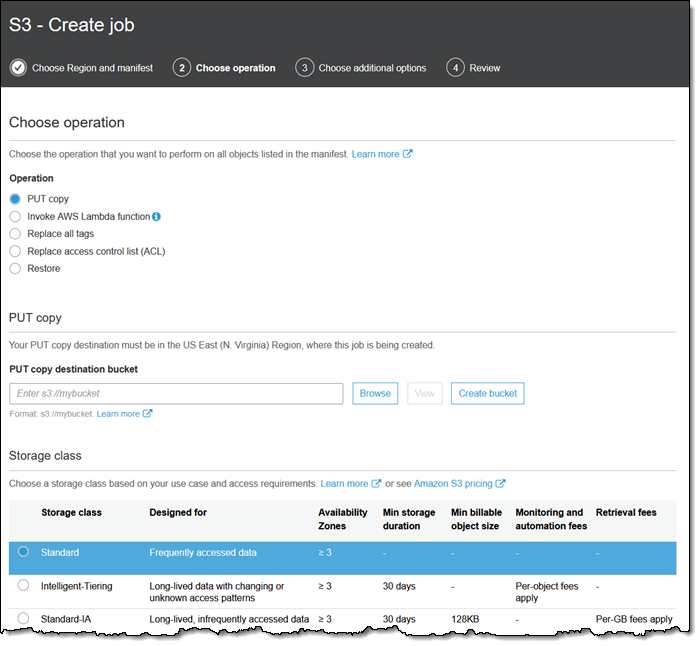Click the step 3 circle icon

pyautogui.click(x=304, y=68)
